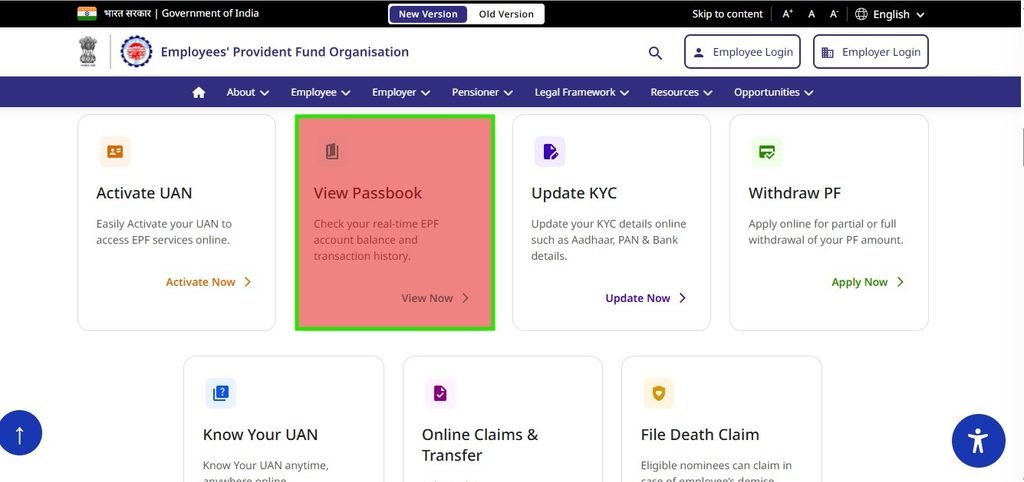Click the Home icon in navigation bar

[199, 92]
